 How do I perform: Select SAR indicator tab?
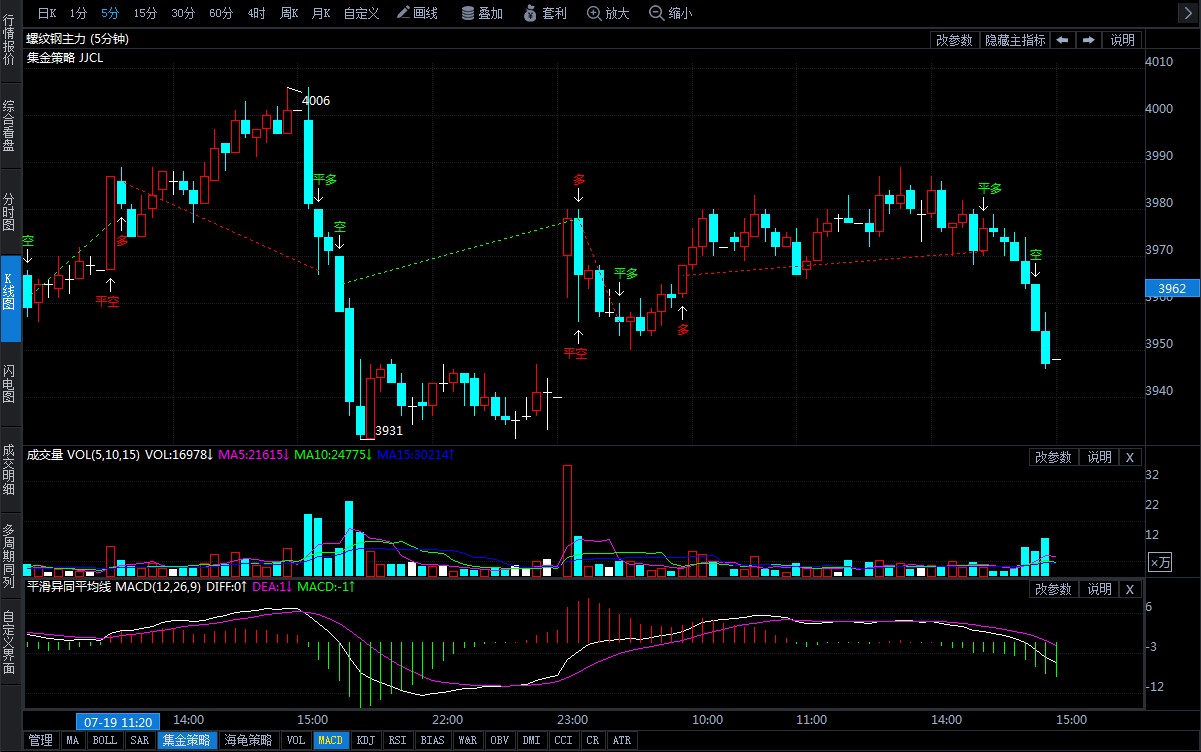(140, 741)
